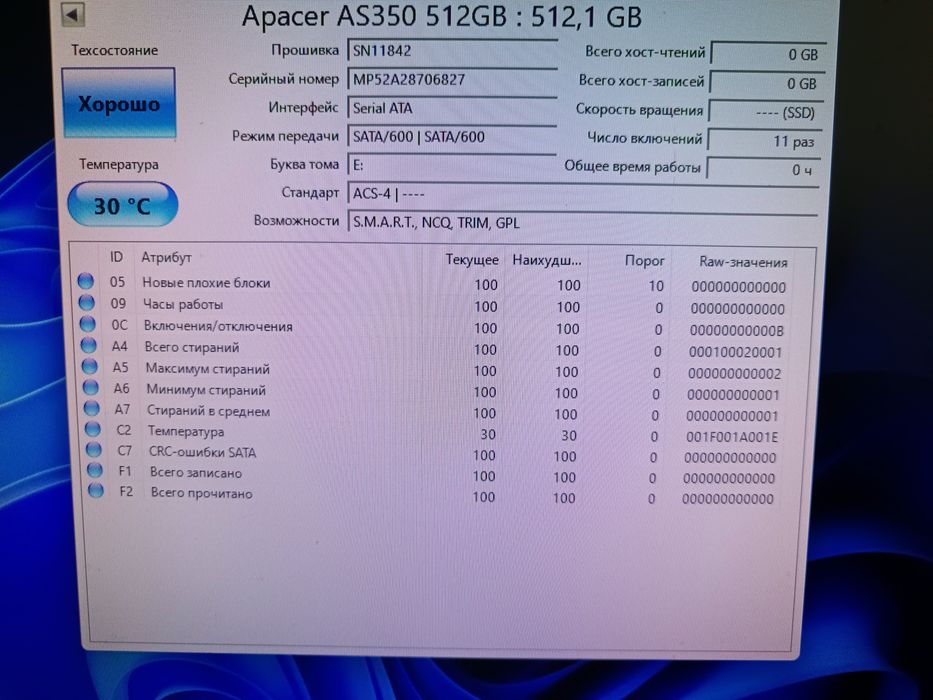Viewport: 933px width, 700px height.
Task: Click the 30 °C temperature indicator
Action: click(123, 205)
